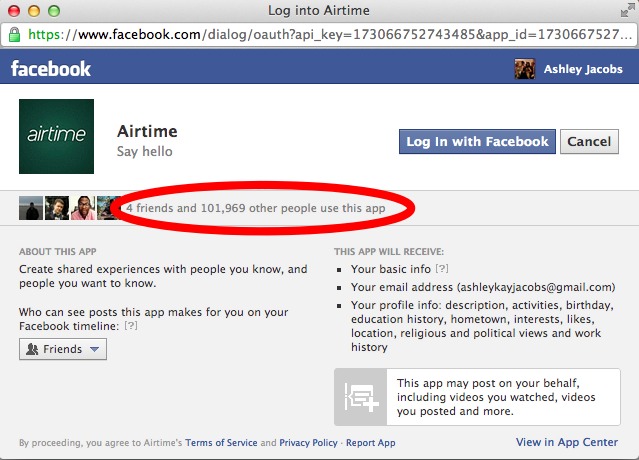Click the fullscreen arrows icon in the title bar

pyautogui.click(x=627, y=11)
